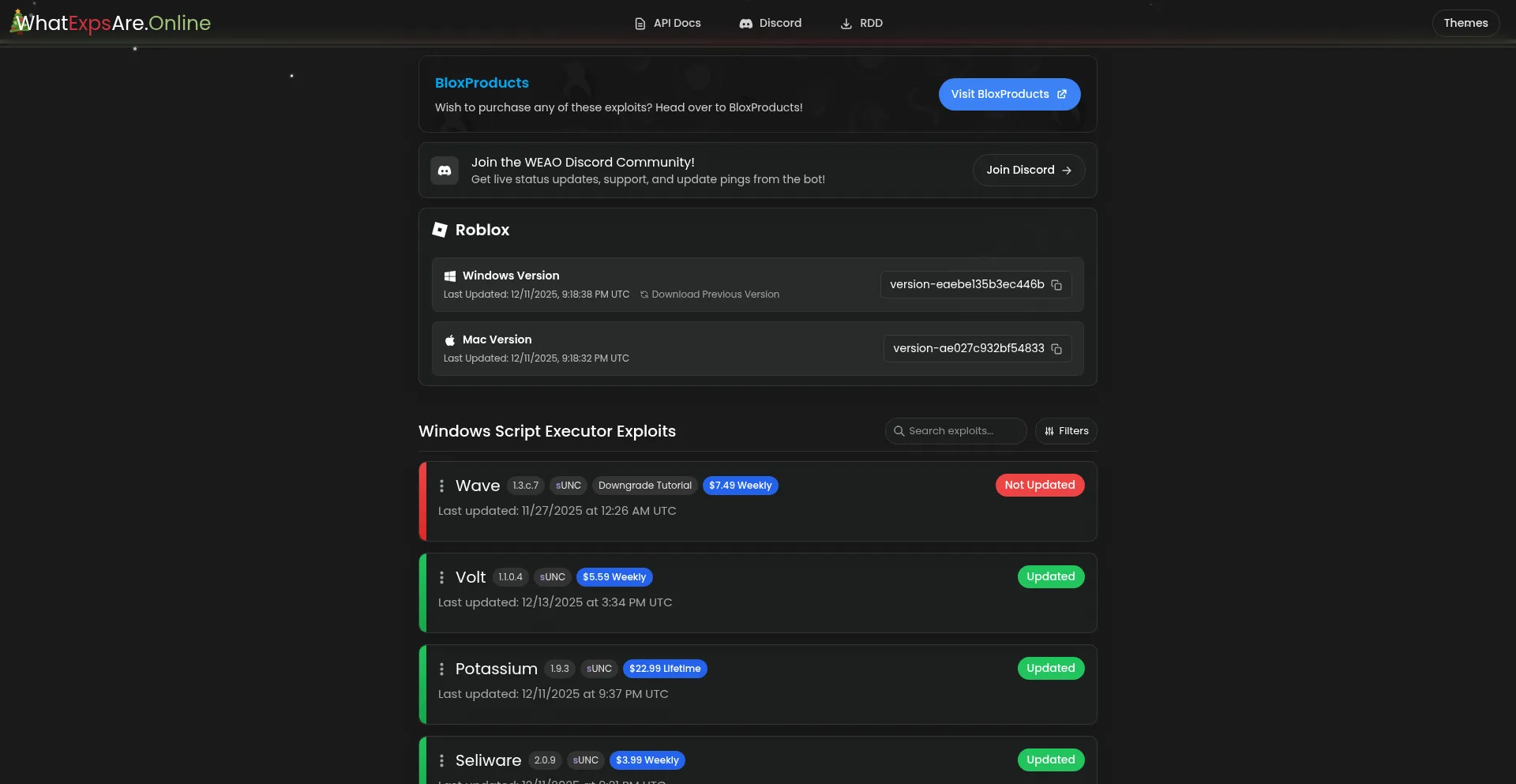
Task: Open Discord from the top navigation
Action: (x=770, y=24)
